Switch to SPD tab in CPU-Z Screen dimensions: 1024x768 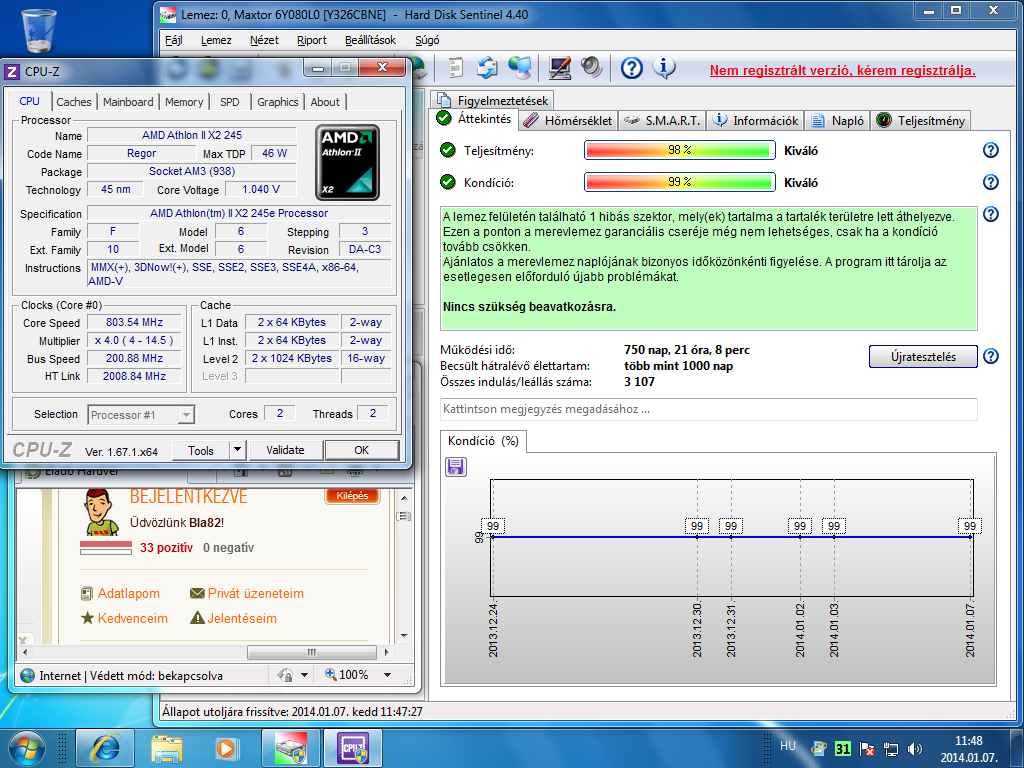click(230, 102)
